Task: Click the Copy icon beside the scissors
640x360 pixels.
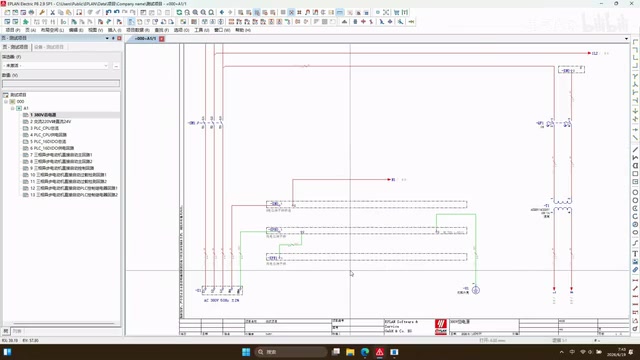Action: (x=60, y=13)
